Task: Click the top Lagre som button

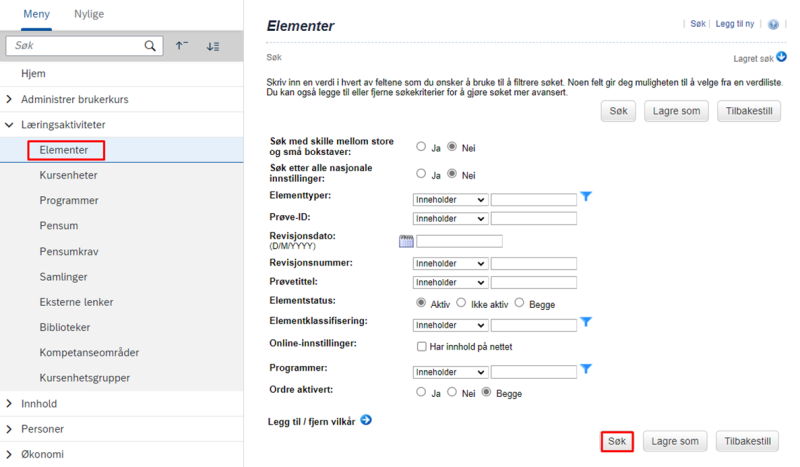Action: 677,111
